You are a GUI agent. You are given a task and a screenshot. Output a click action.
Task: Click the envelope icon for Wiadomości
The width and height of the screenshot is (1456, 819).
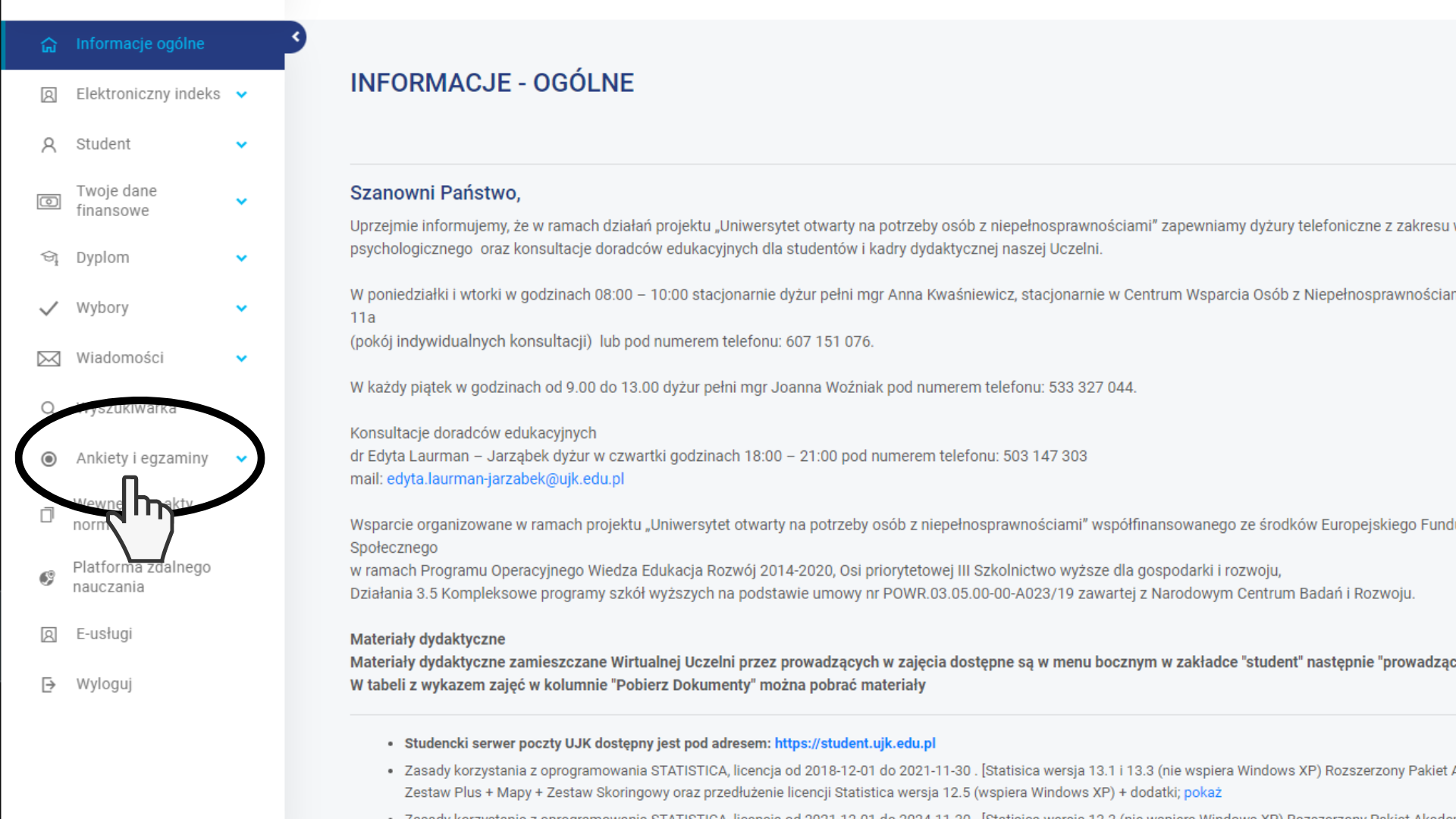pyautogui.click(x=49, y=359)
